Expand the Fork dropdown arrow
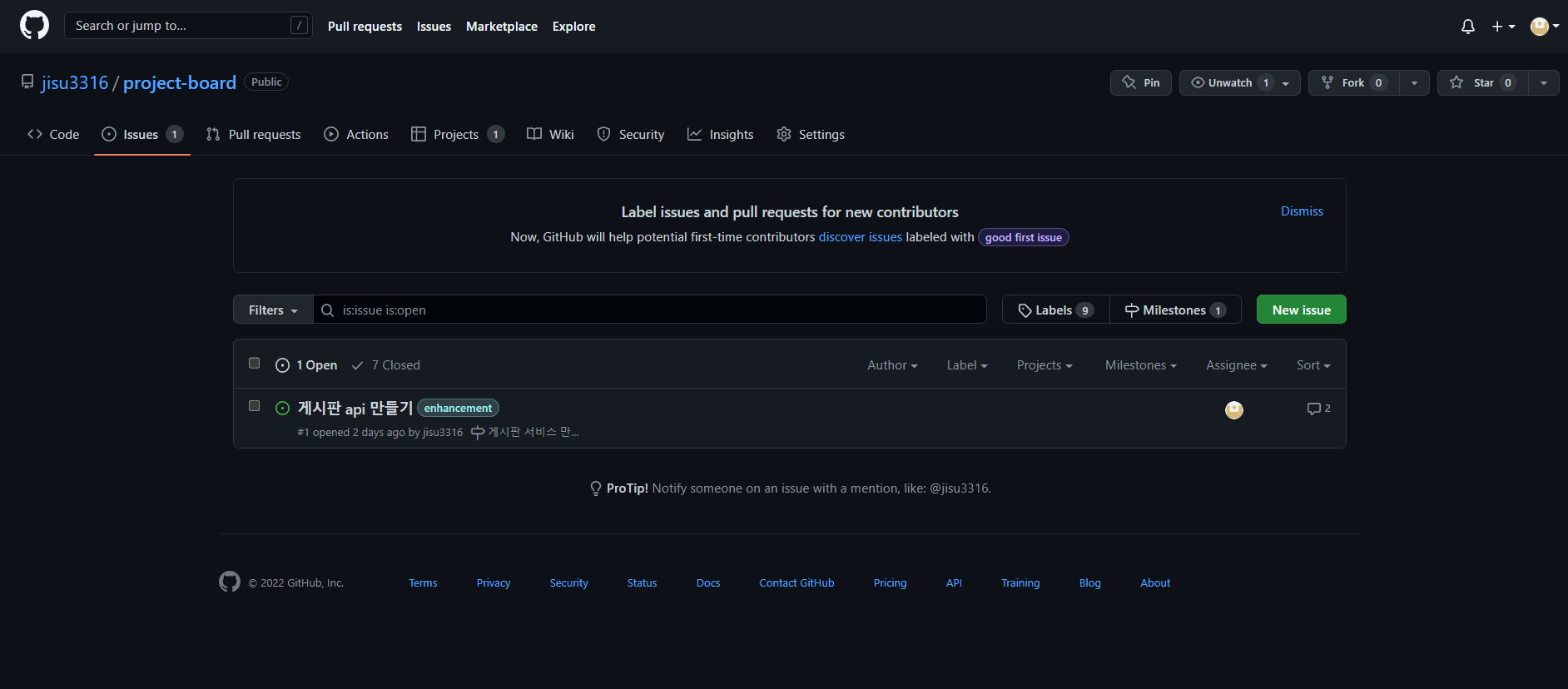Viewport: 1568px width, 689px height. click(x=1414, y=82)
